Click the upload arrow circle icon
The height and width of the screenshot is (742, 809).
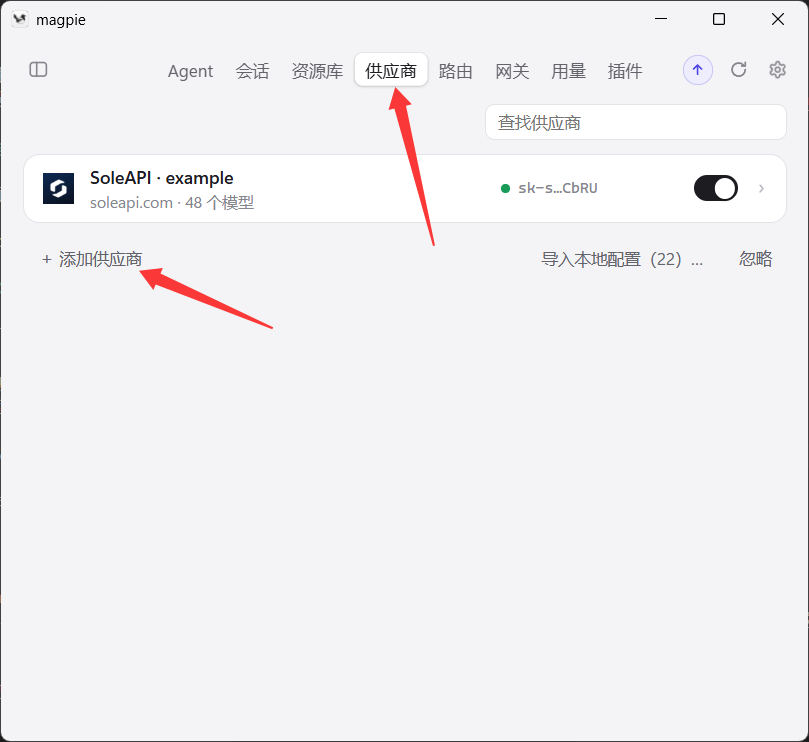click(x=698, y=70)
